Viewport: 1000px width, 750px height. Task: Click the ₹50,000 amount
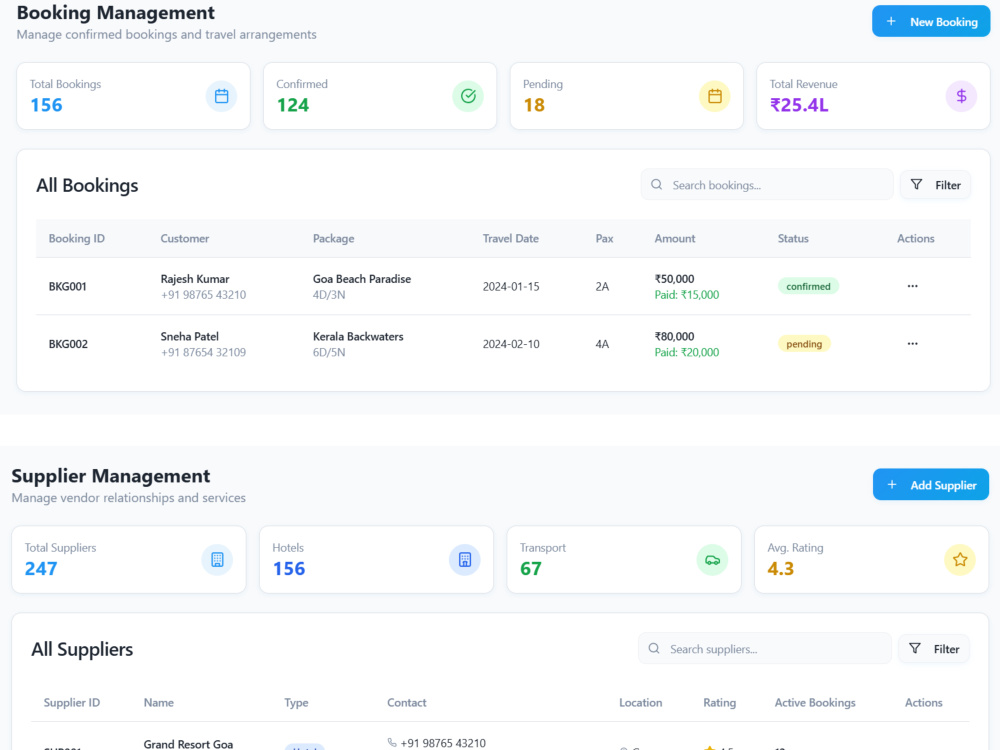coord(674,279)
